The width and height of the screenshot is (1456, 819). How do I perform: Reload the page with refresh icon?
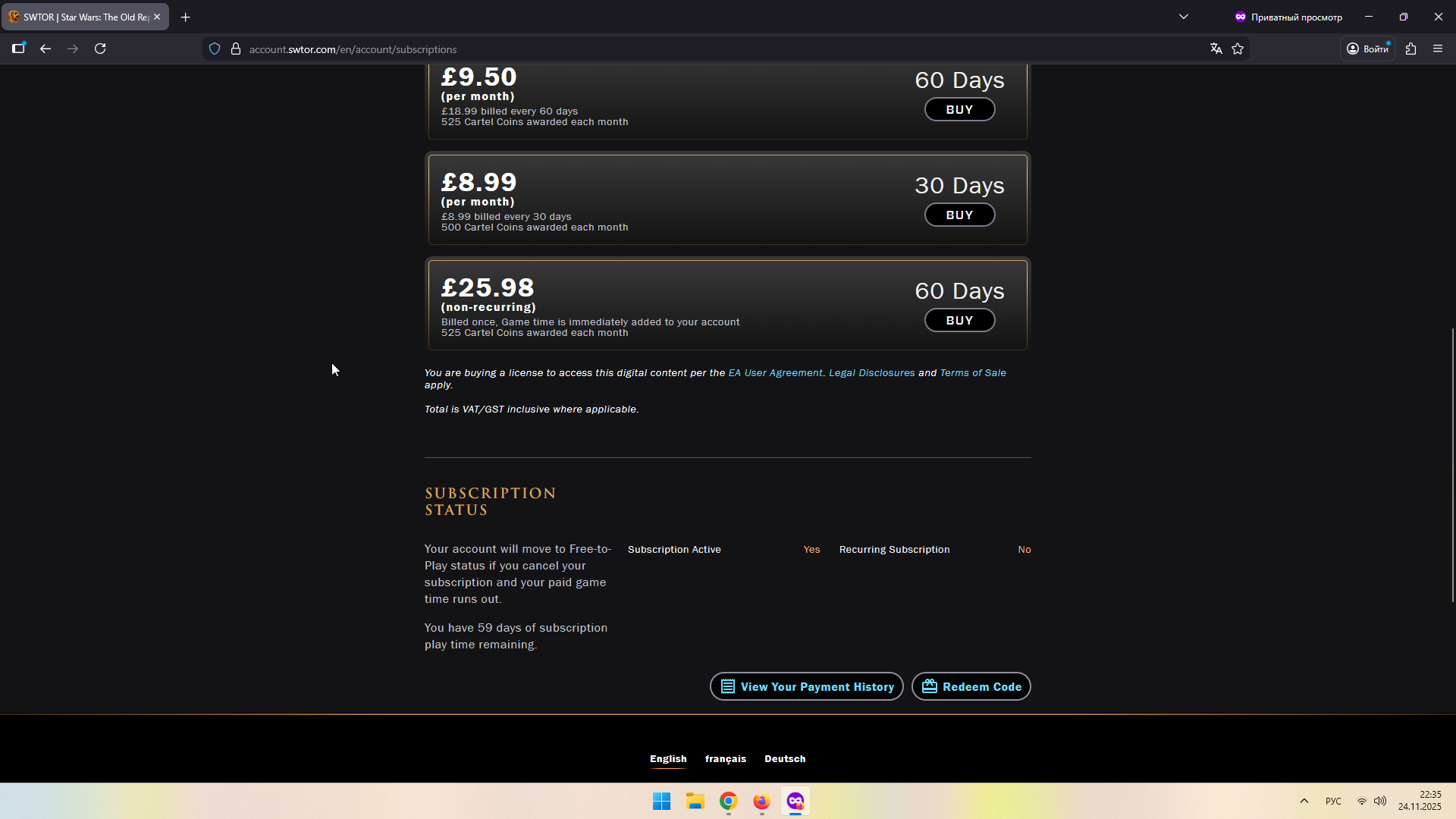point(100,49)
